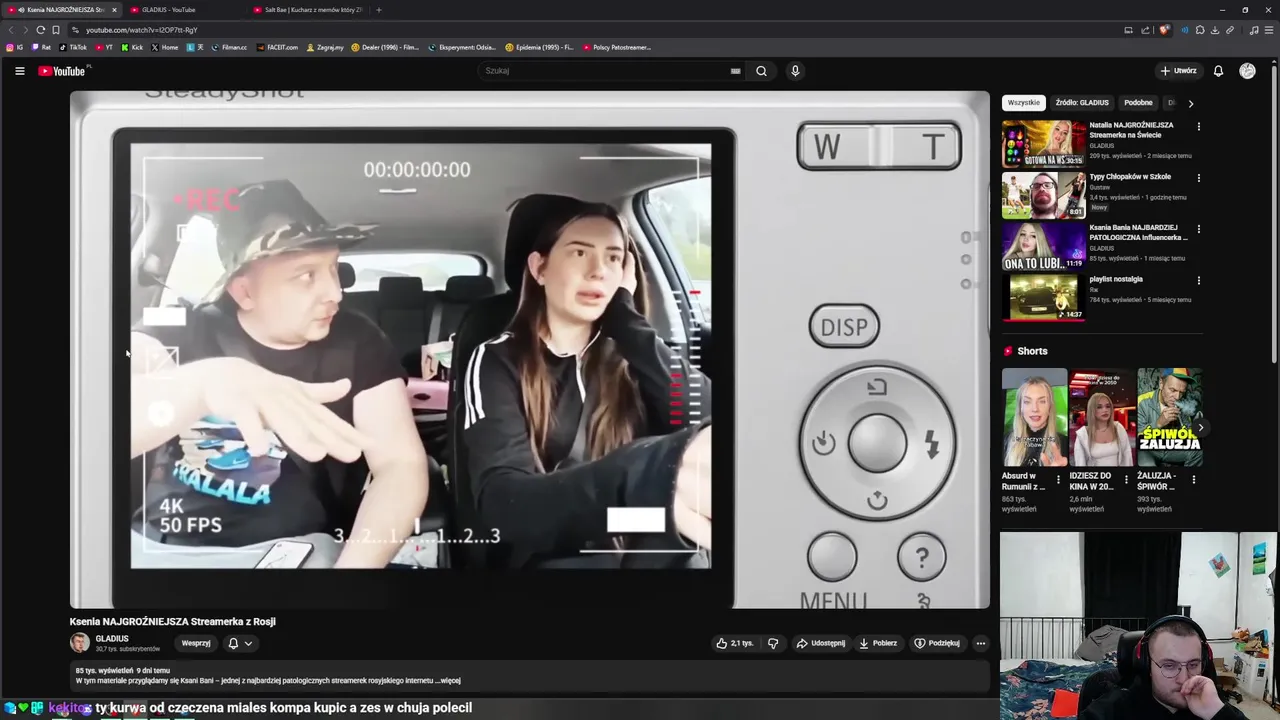
Task: Open options for Typy Chłopaków w Szkole
Action: (1198, 178)
